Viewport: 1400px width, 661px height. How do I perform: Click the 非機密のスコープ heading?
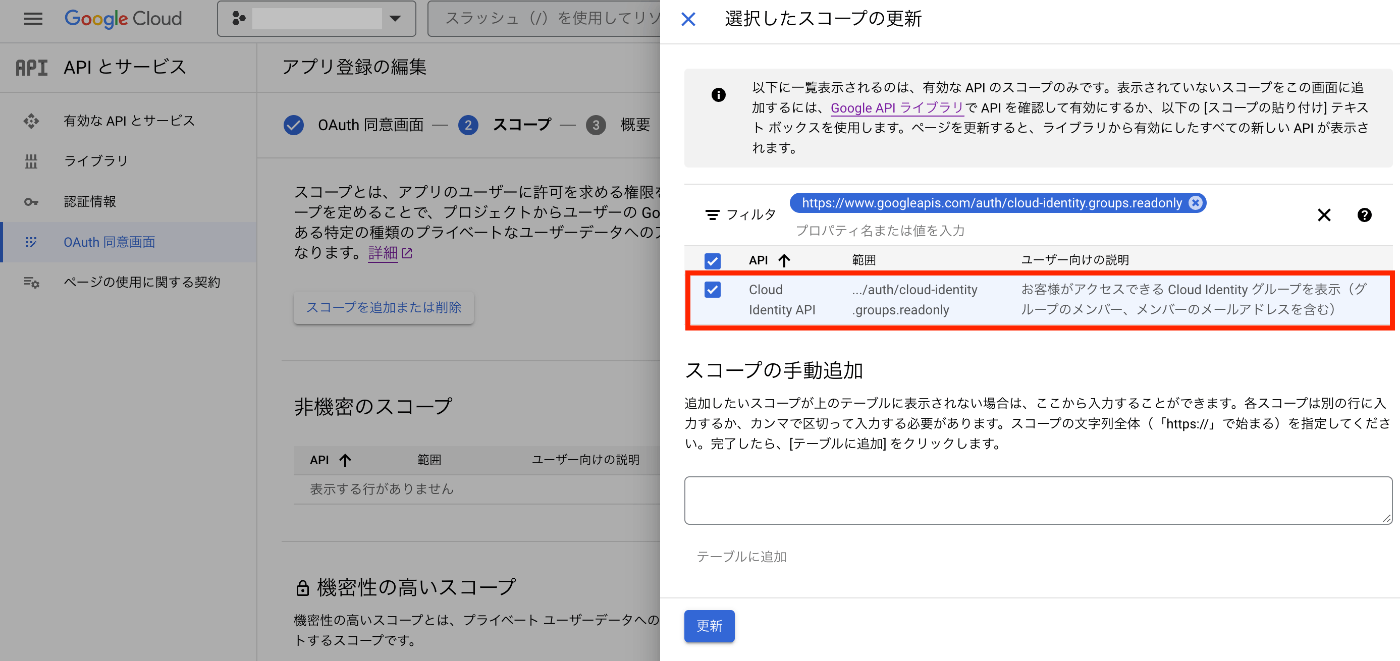pyautogui.click(x=373, y=406)
